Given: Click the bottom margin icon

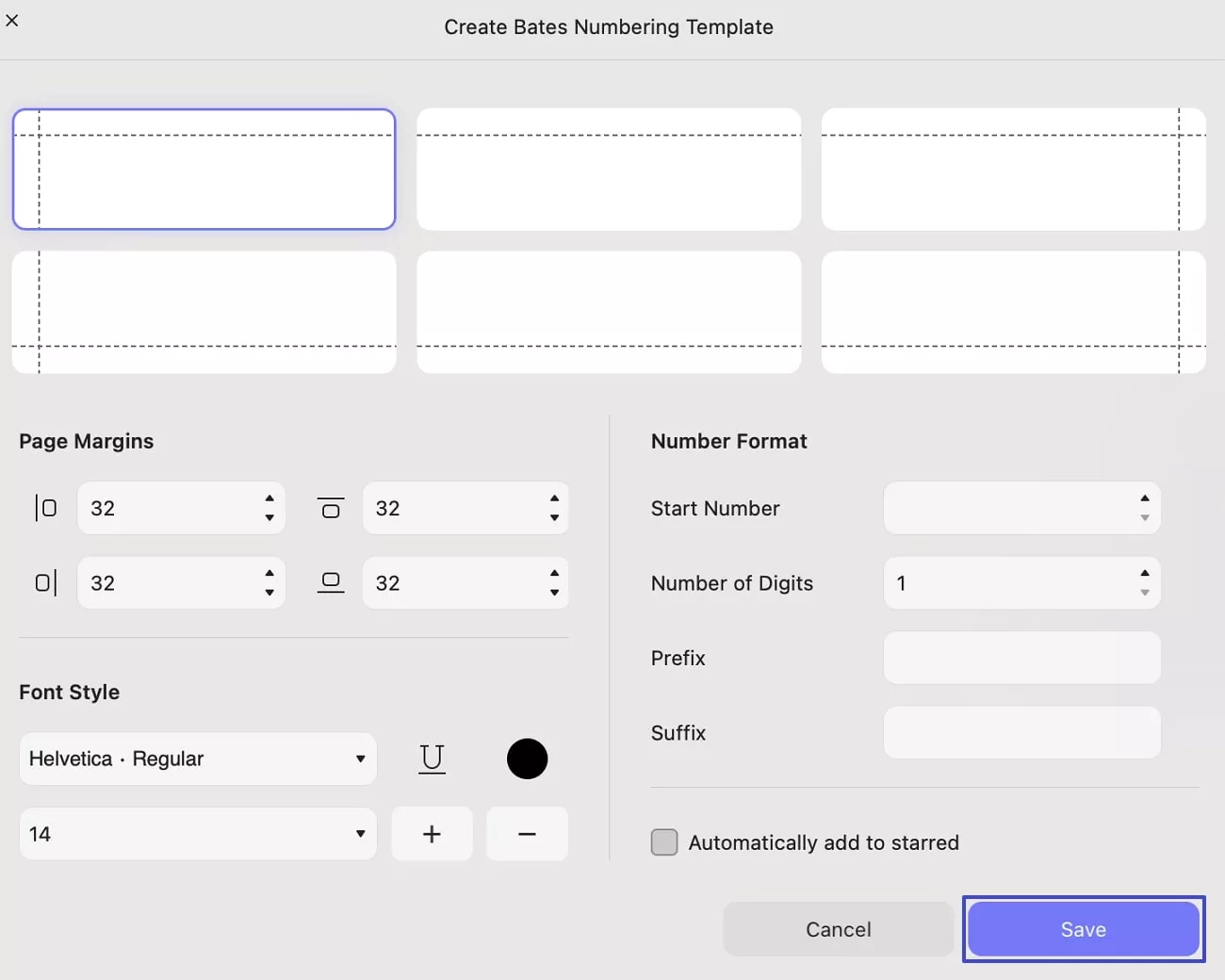Looking at the screenshot, I should point(331,583).
